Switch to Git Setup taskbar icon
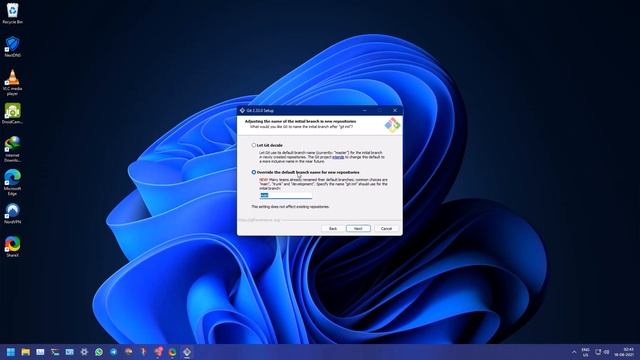 point(187,352)
